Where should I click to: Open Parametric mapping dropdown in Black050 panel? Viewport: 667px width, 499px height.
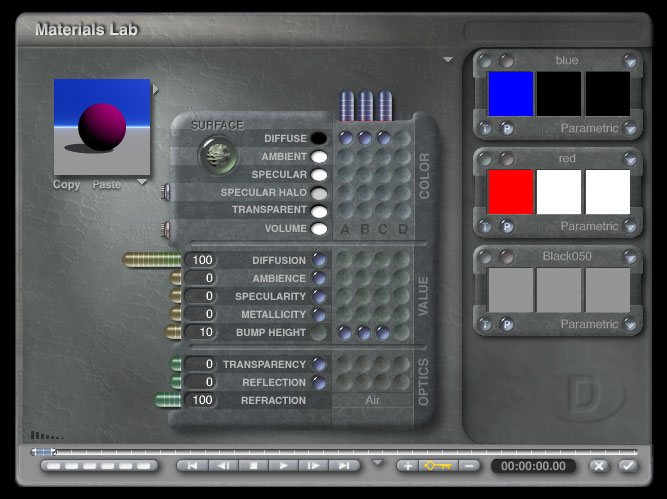click(630, 324)
